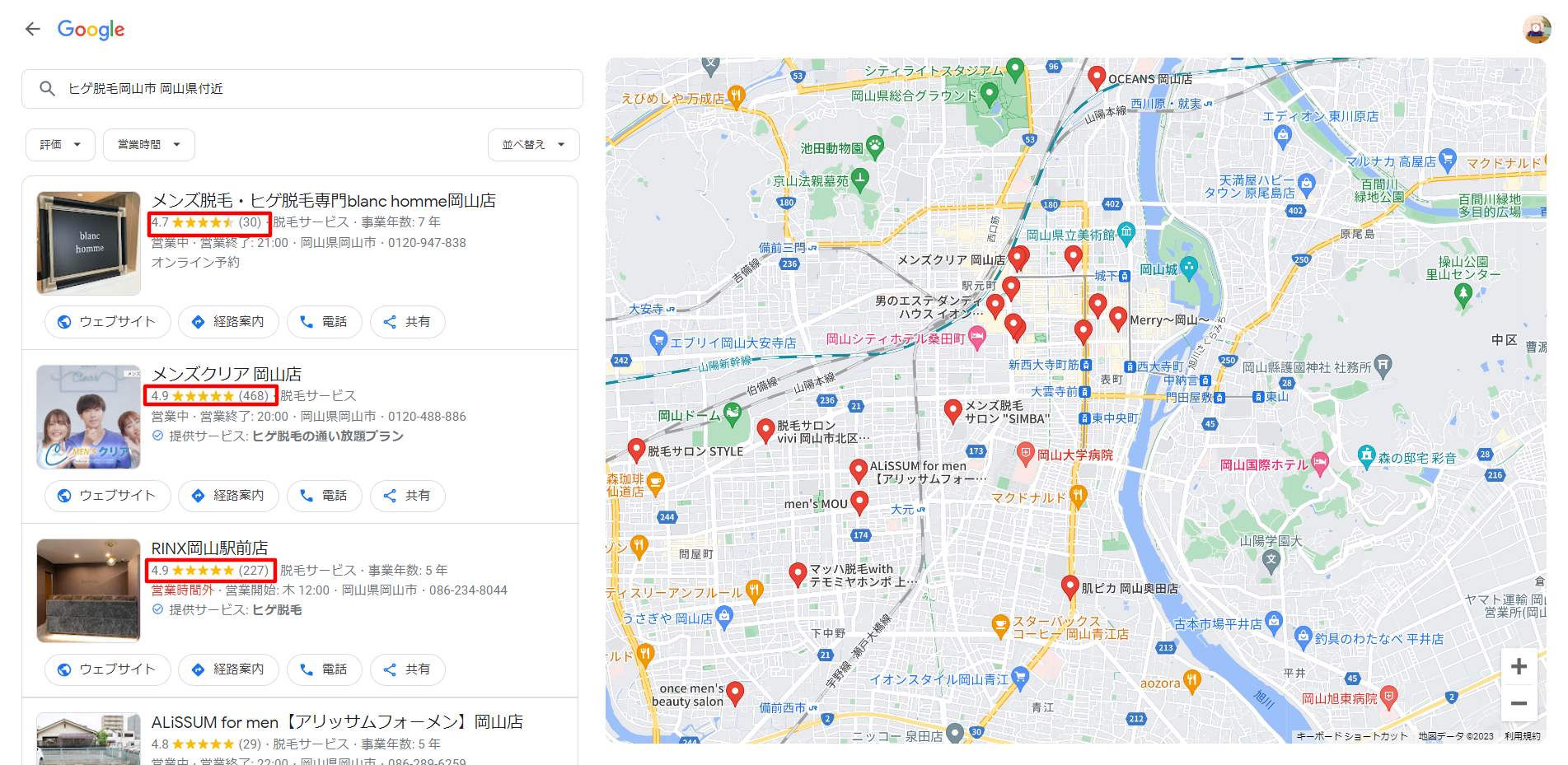The height and width of the screenshot is (765, 1568).
Task: Share the blanc homme listing
Action: tap(408, 322)
